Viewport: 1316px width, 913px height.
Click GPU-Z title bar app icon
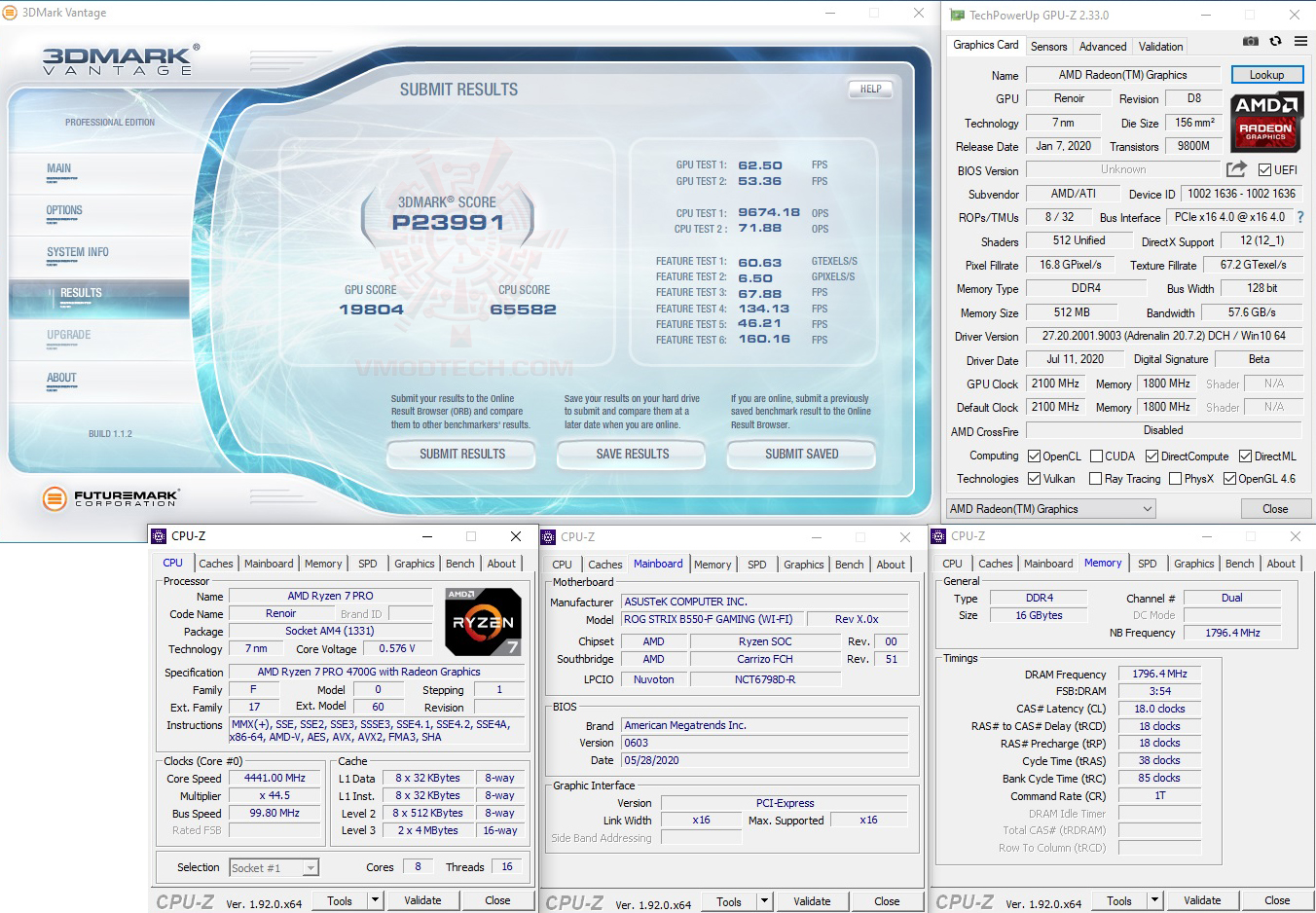[957, 15]
